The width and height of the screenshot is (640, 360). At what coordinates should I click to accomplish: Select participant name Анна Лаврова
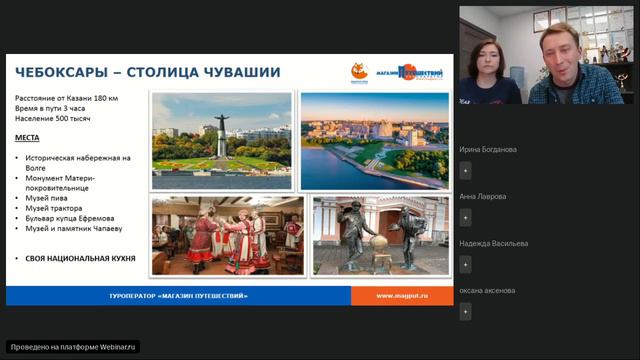click(x=482, y=196)
